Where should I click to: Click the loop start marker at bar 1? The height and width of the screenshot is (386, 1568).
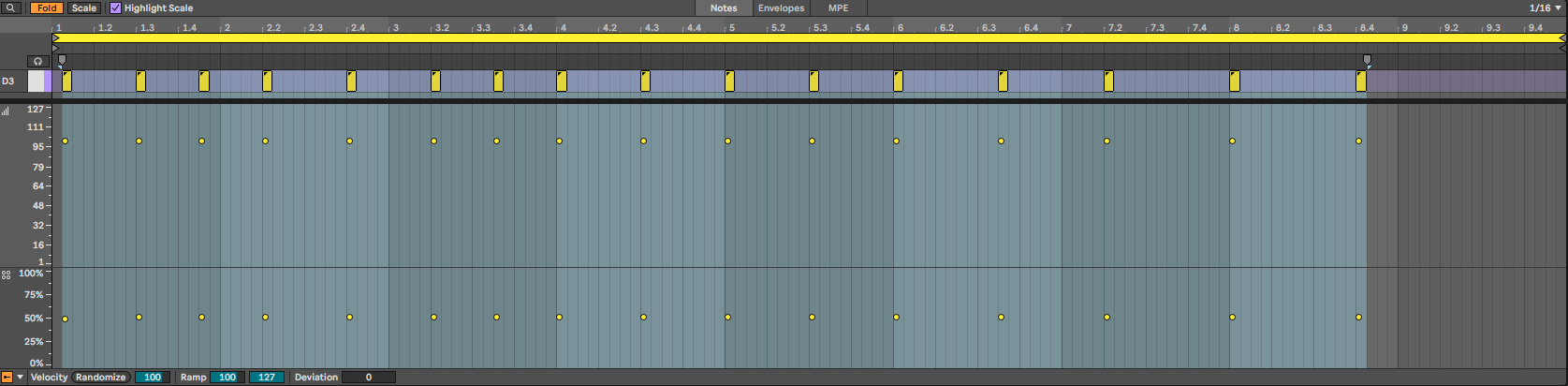point(56,37)
